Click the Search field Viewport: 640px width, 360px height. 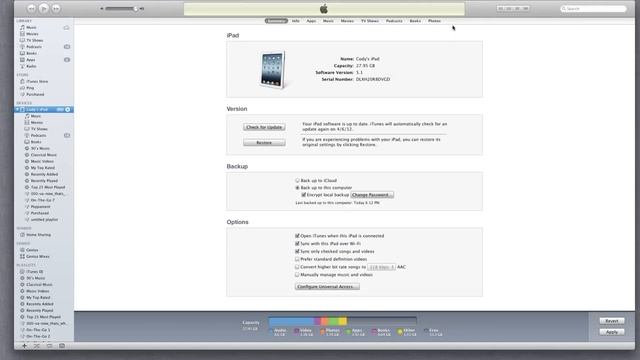(593, 9)
